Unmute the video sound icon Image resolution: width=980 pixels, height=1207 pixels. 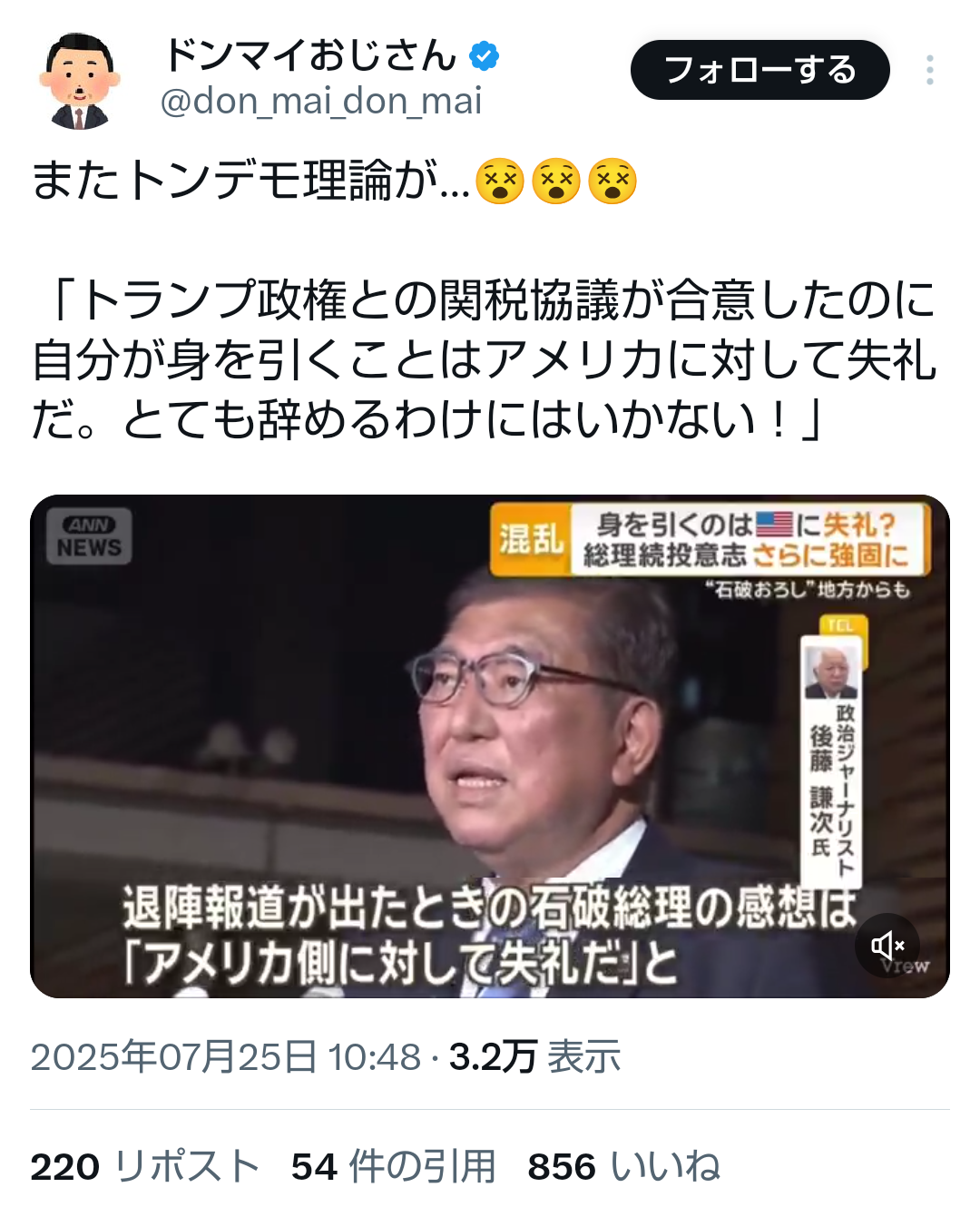click(887, 946)
